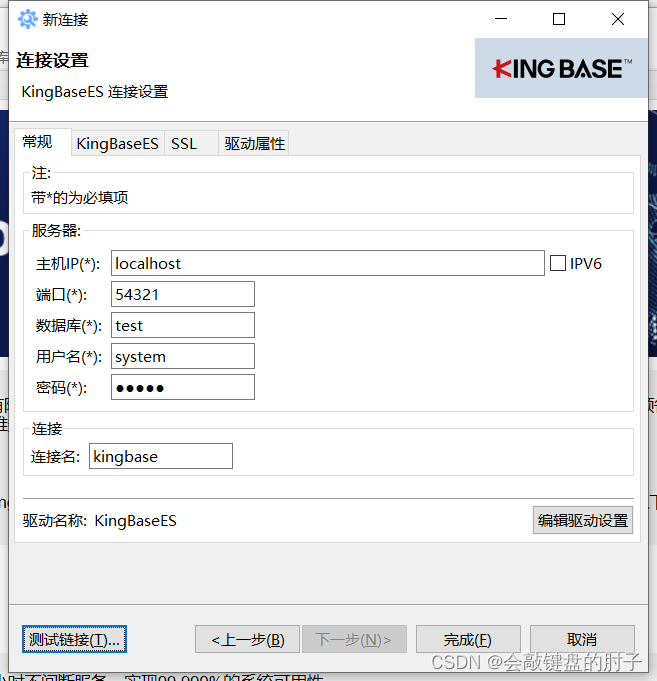Click the 端口 field showing 54321
This screenshot has height=681, width=657.
click(183, 294)
